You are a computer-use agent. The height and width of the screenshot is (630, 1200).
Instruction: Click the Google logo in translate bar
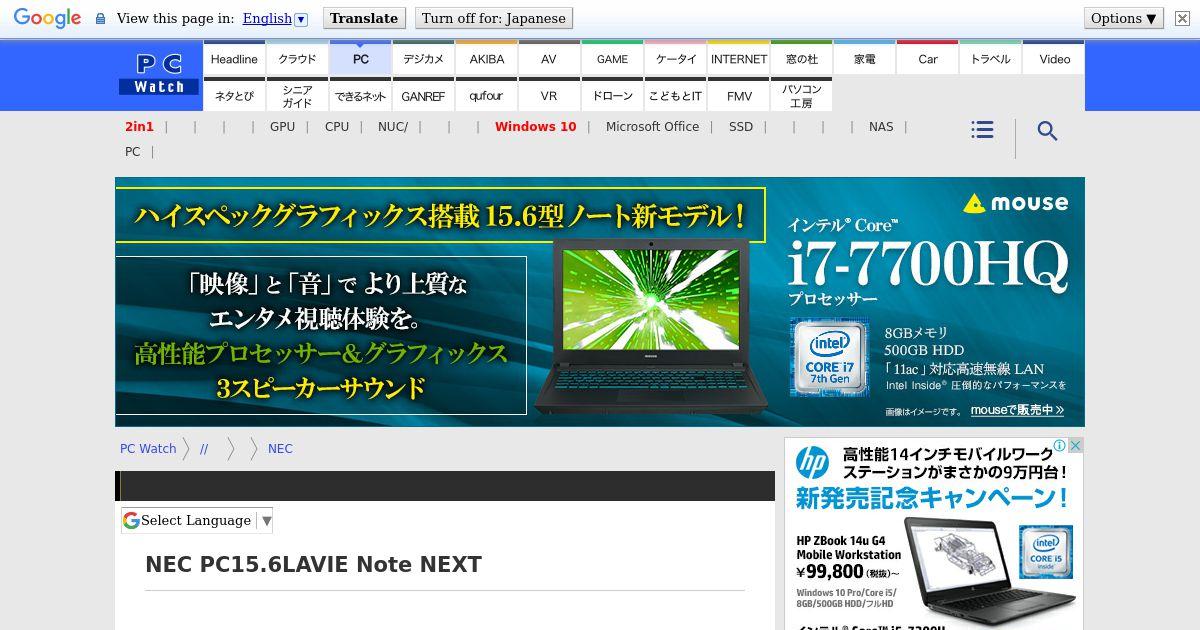pyautogui.click(x=47, y=18)
